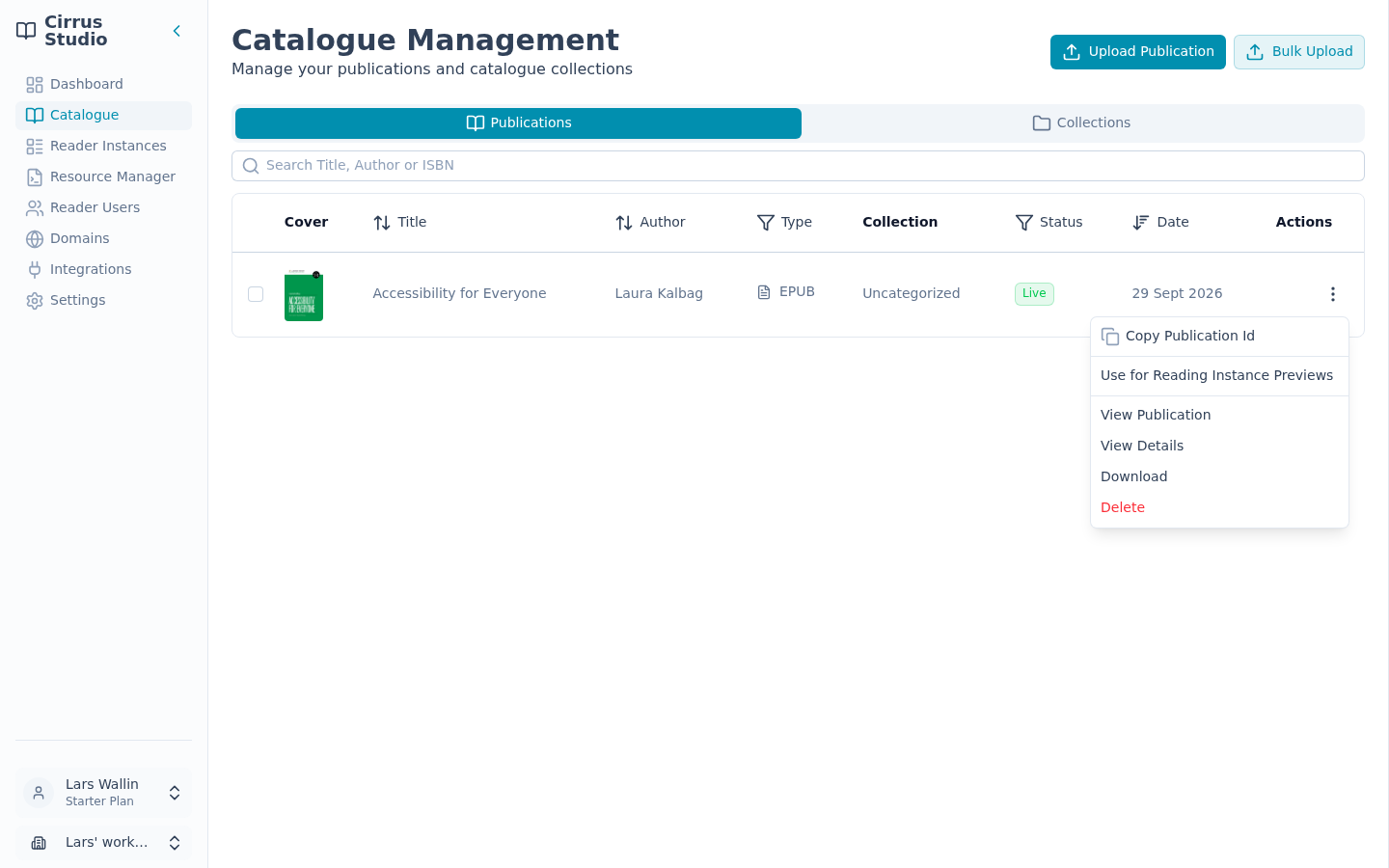Open Settings in the sidebar
Screen dimensions: 1389x868
click(103, 300)
